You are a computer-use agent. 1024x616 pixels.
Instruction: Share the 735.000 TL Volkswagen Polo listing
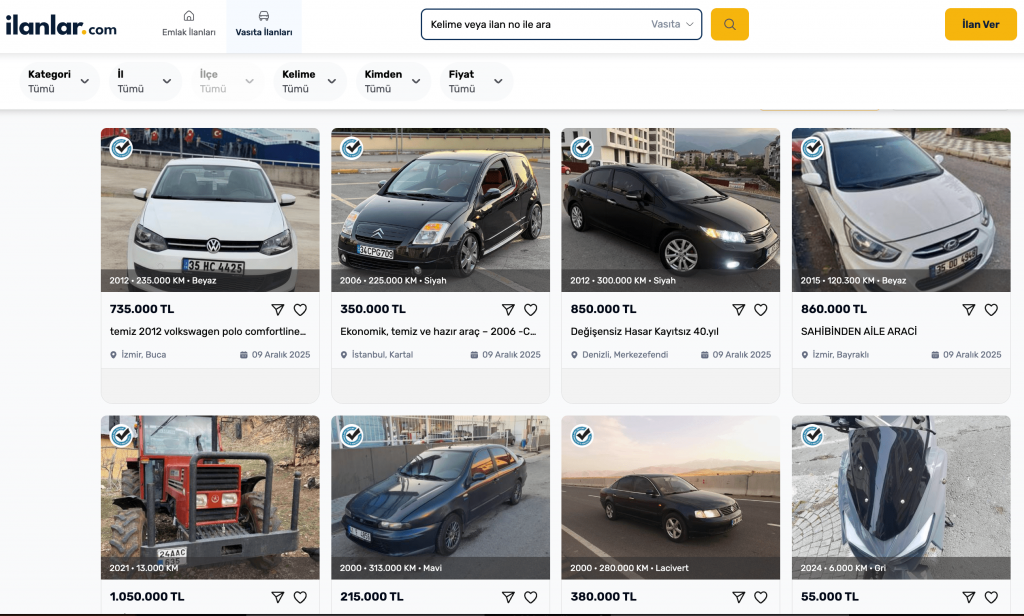pos(278,310)
